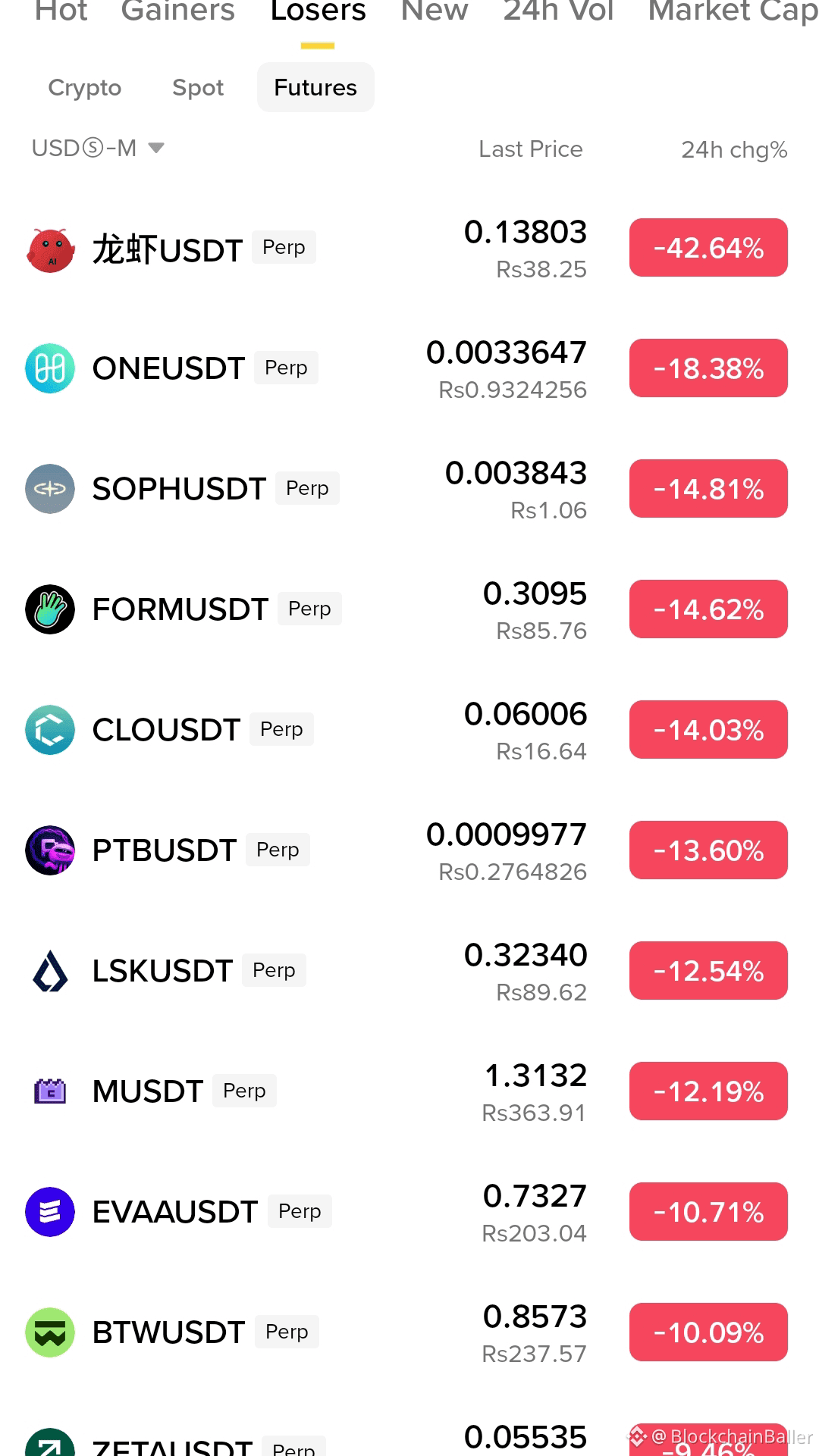Tap the ONEUSDT Harmony coin icon

(50, 368)
